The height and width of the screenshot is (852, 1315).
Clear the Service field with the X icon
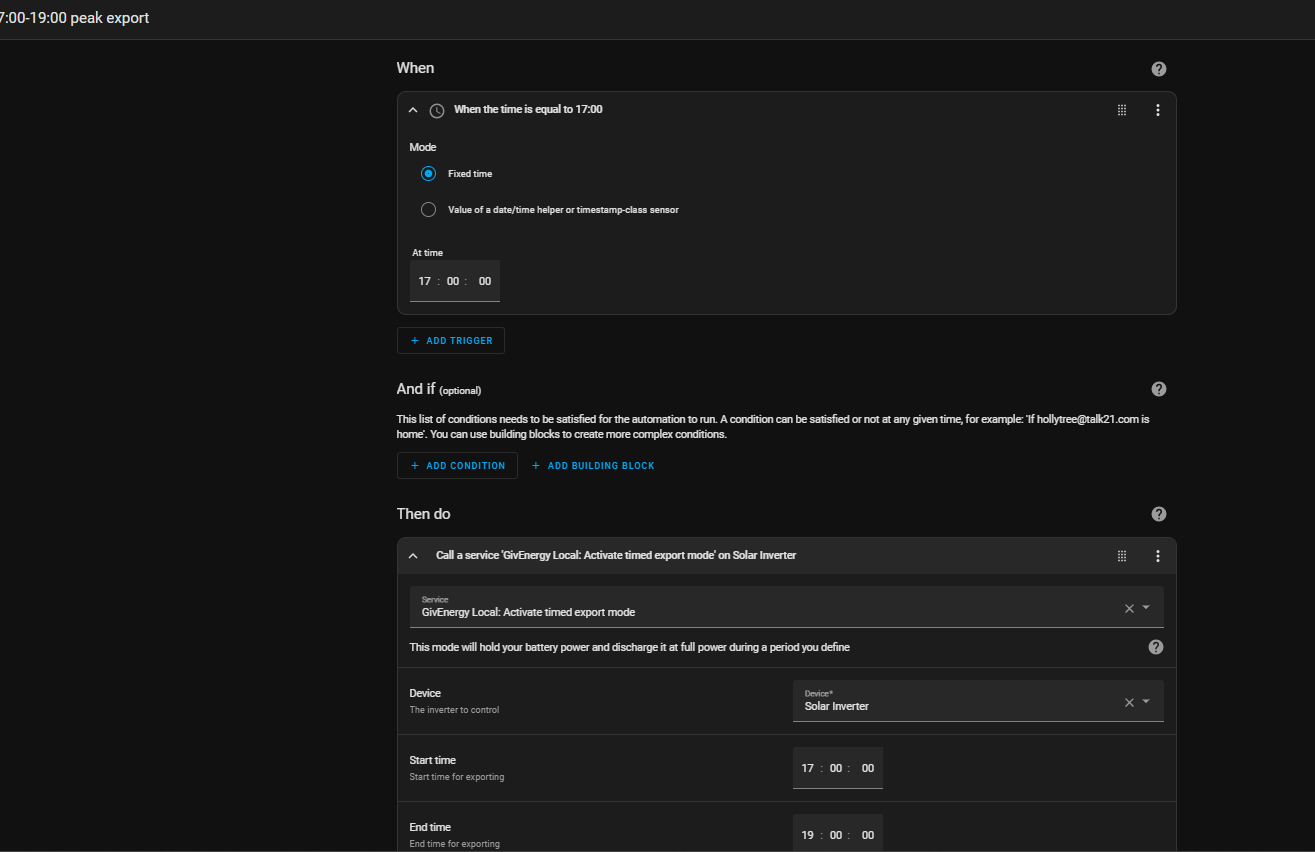(1129, 608)
